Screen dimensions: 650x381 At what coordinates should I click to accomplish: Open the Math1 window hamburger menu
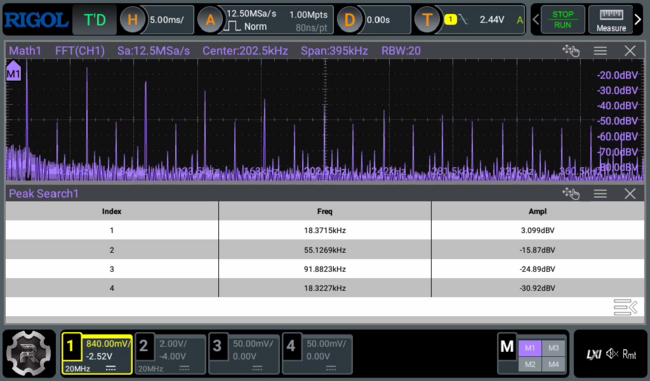click(600, 51)
